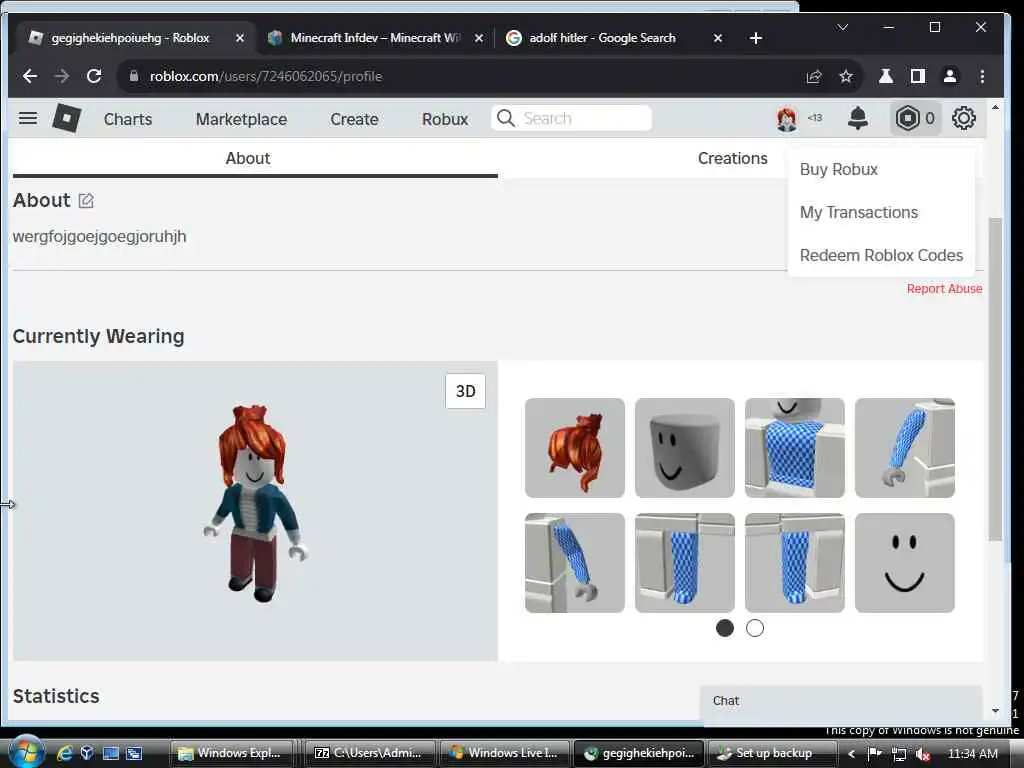Click the search magnifier icon

[505, 118]
